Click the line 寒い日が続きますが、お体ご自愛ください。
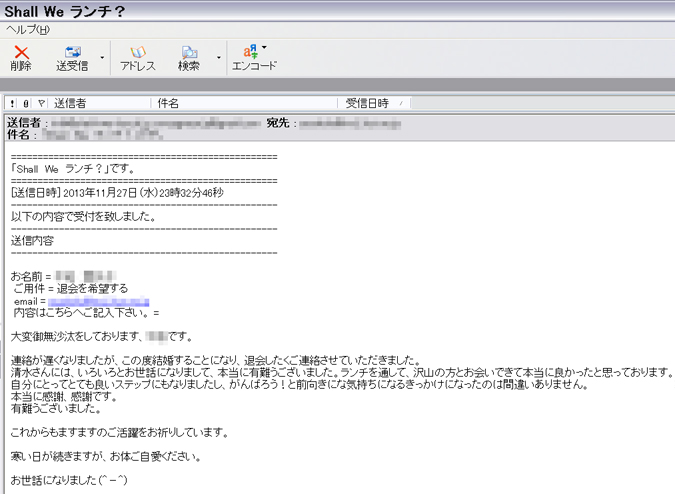Screen dimensions: 675x494 tap(106, 456)
